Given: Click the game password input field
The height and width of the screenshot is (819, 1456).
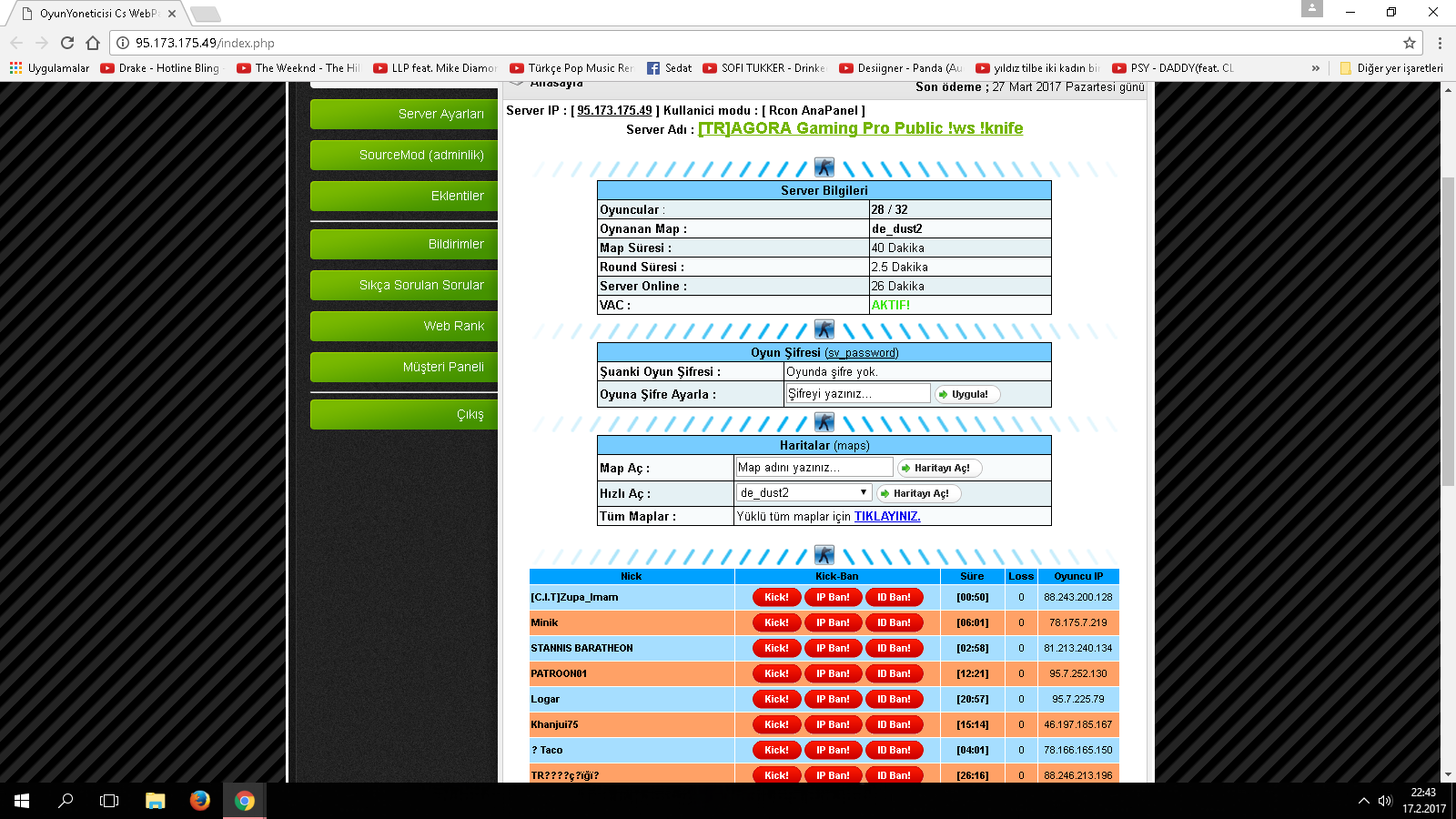Looking at the screenshot, I should (858, 393).
